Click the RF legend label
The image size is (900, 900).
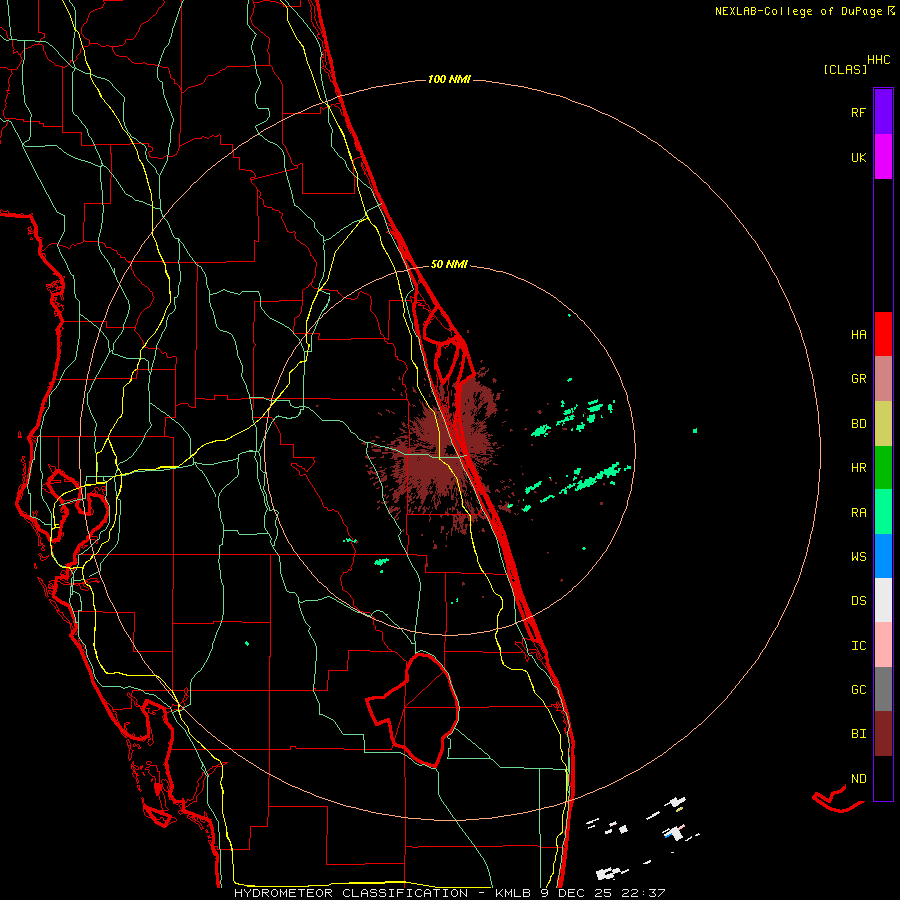[x=858, y=112]
